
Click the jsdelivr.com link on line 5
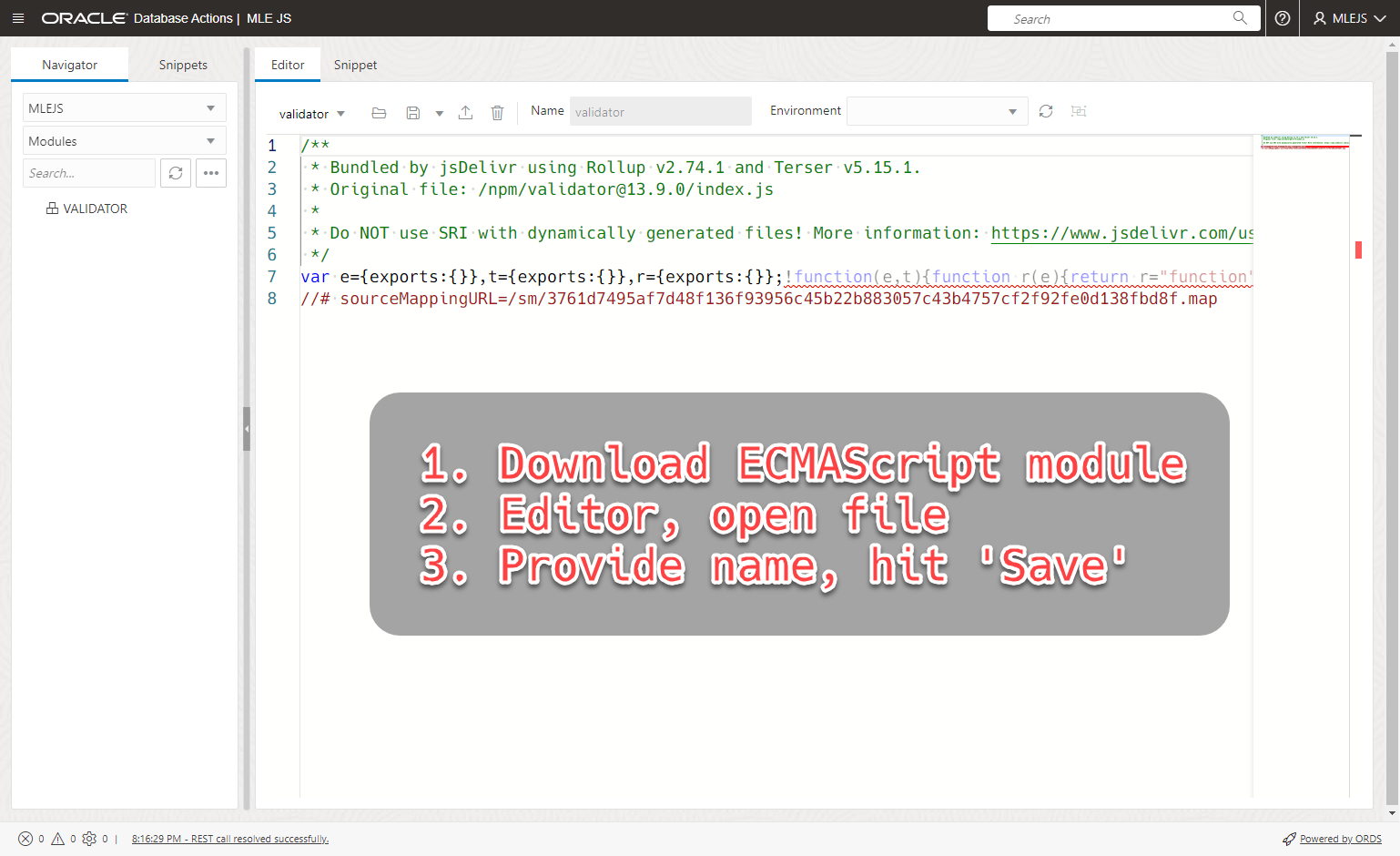(1121, 233)
